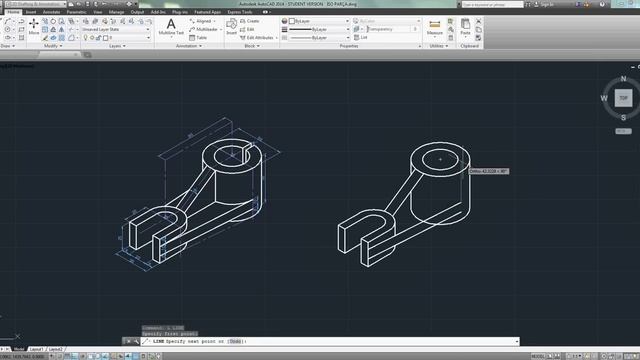Click the W compass direction on ViewCube
640x360 pixels.
(x=604, y=98)
